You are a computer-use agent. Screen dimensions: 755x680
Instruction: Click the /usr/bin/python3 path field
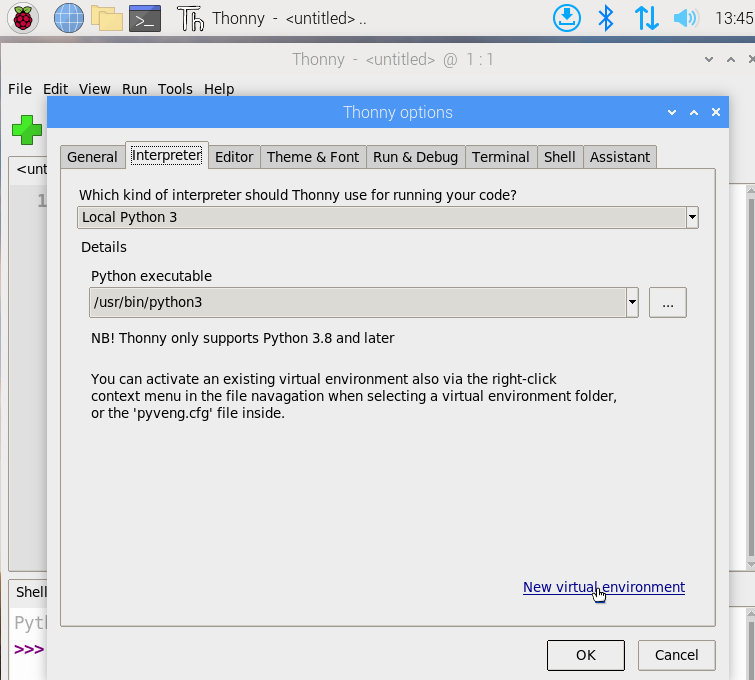point(358,302)
